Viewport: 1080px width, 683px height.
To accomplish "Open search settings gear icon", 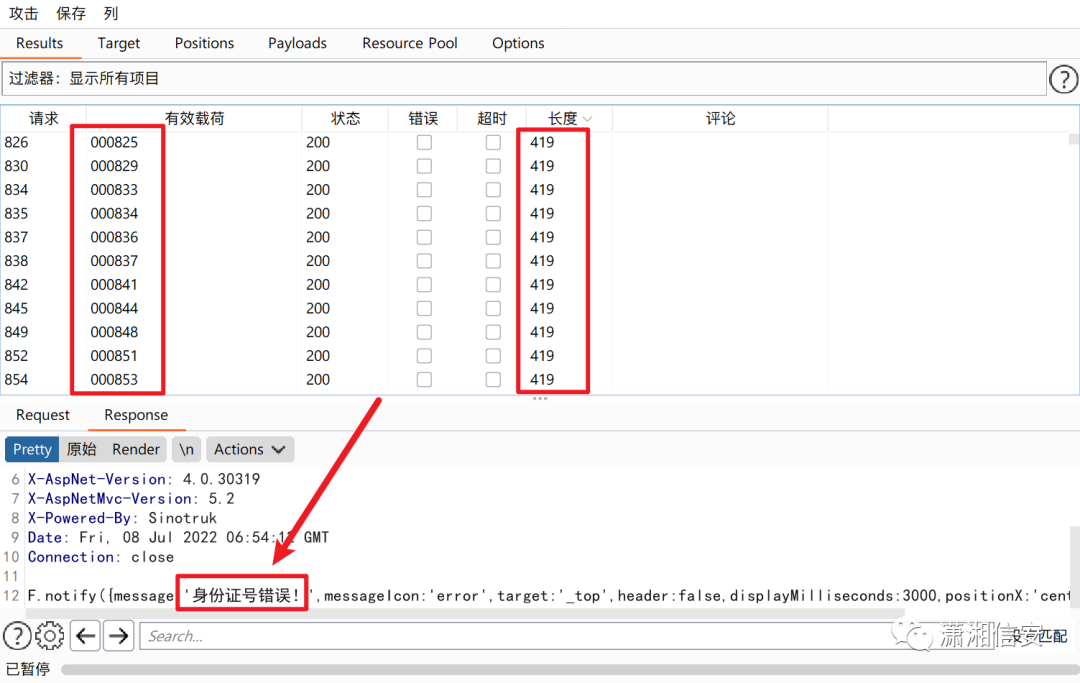I will point(50,635).
